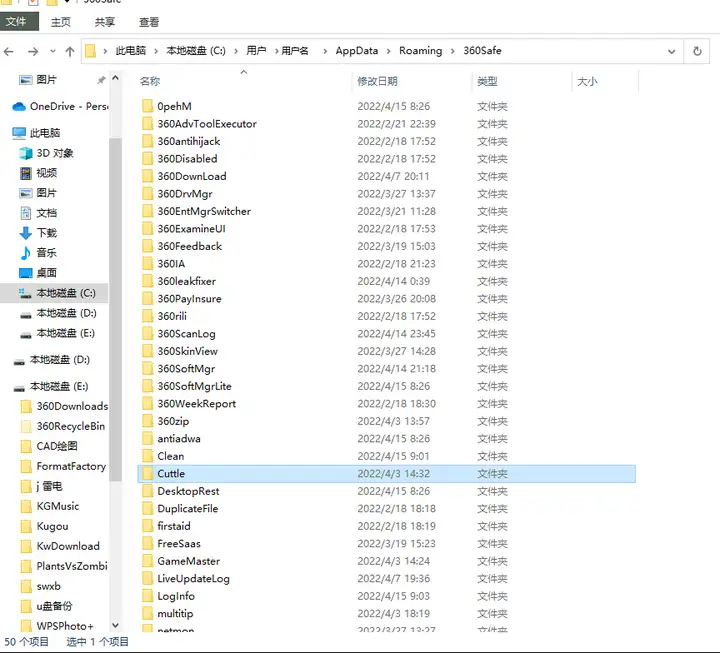Open recent locations dropdown arrow
720x653 pixels.
(53, 51)
